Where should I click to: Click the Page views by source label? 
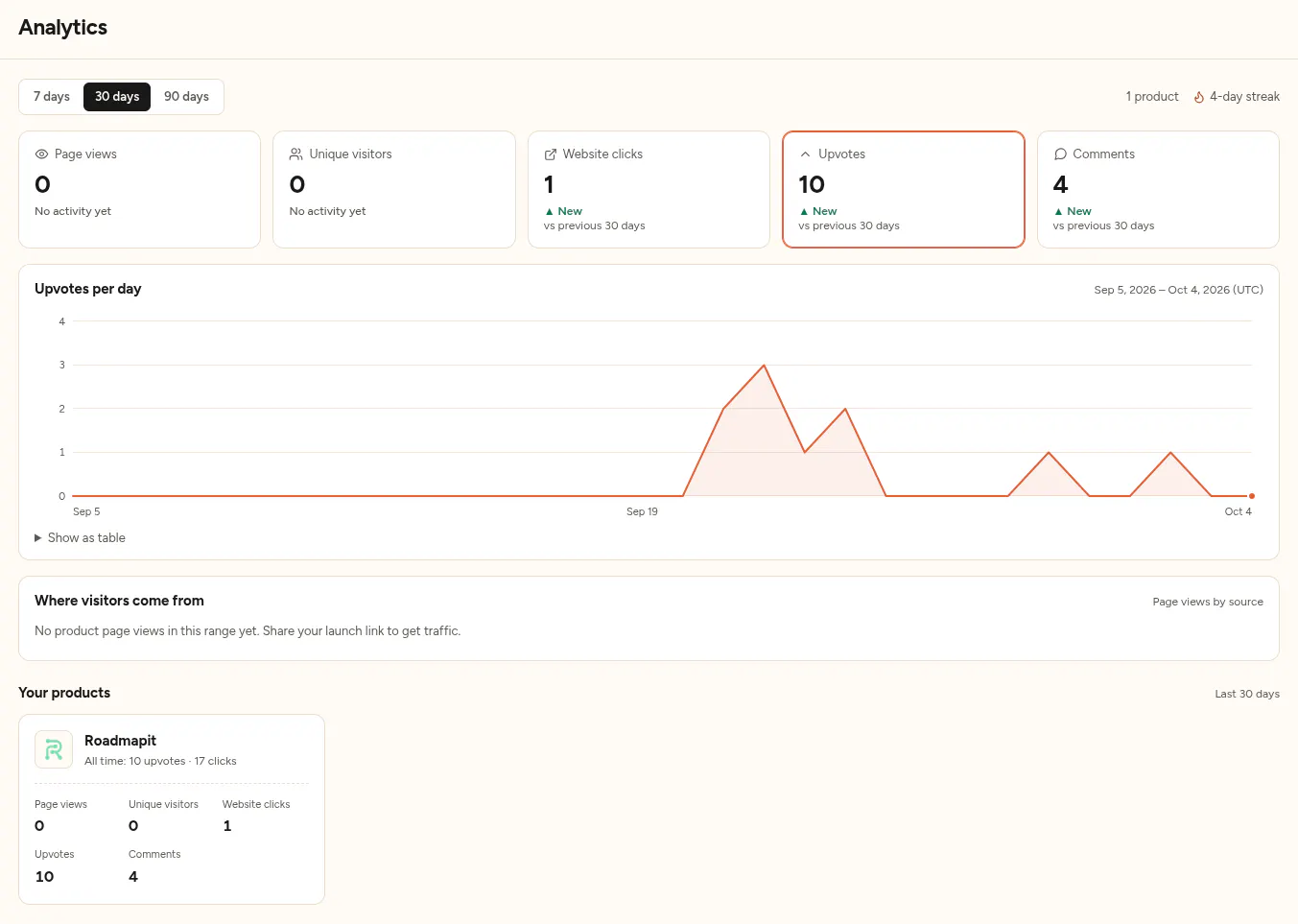click(1208, 602)
